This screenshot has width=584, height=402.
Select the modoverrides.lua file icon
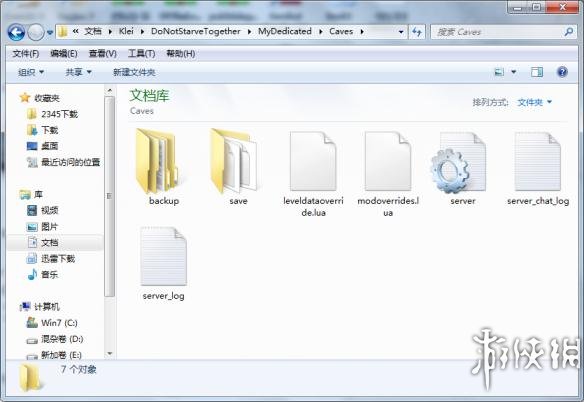pyautogui.click(x=388, y=161)
